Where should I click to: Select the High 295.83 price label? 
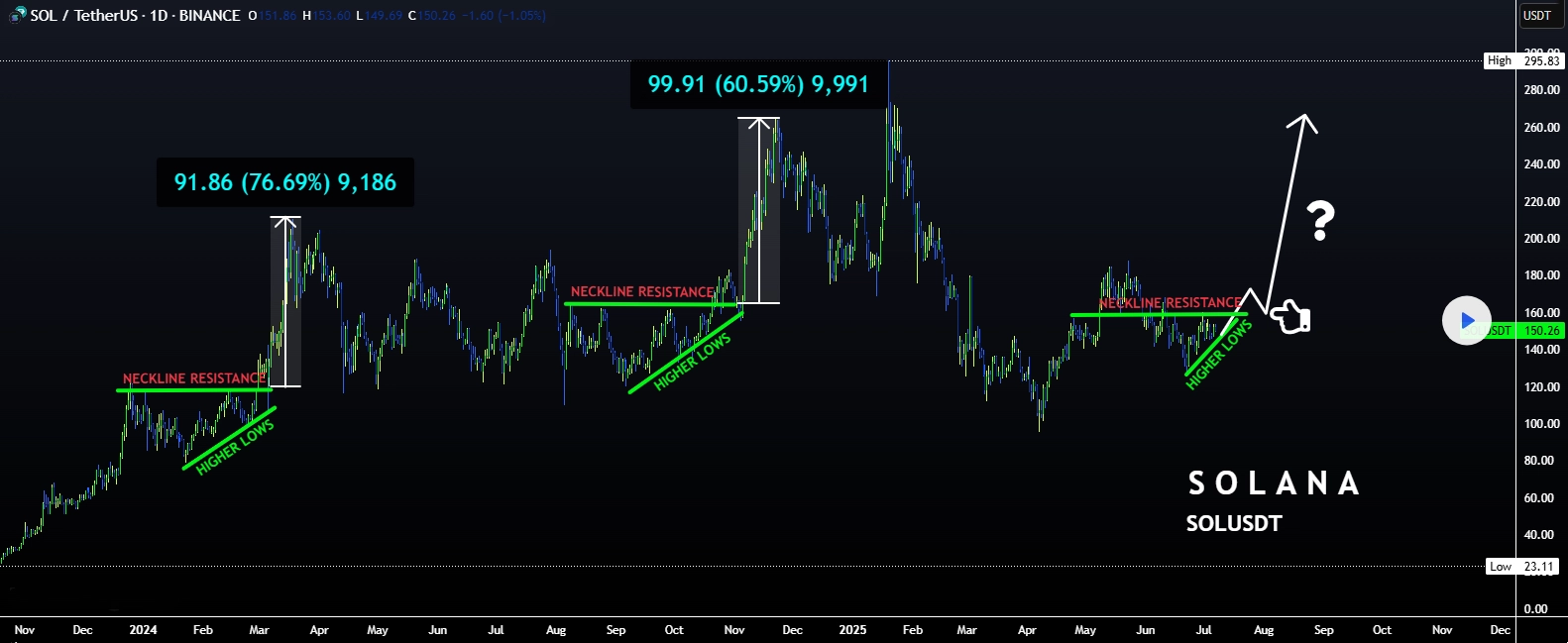(1523, 60)
